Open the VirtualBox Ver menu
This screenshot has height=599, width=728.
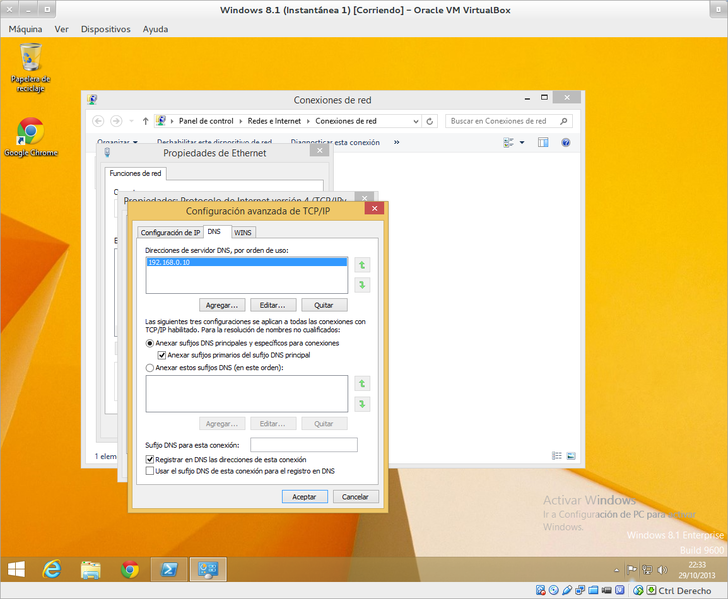[x=61, y=29]
